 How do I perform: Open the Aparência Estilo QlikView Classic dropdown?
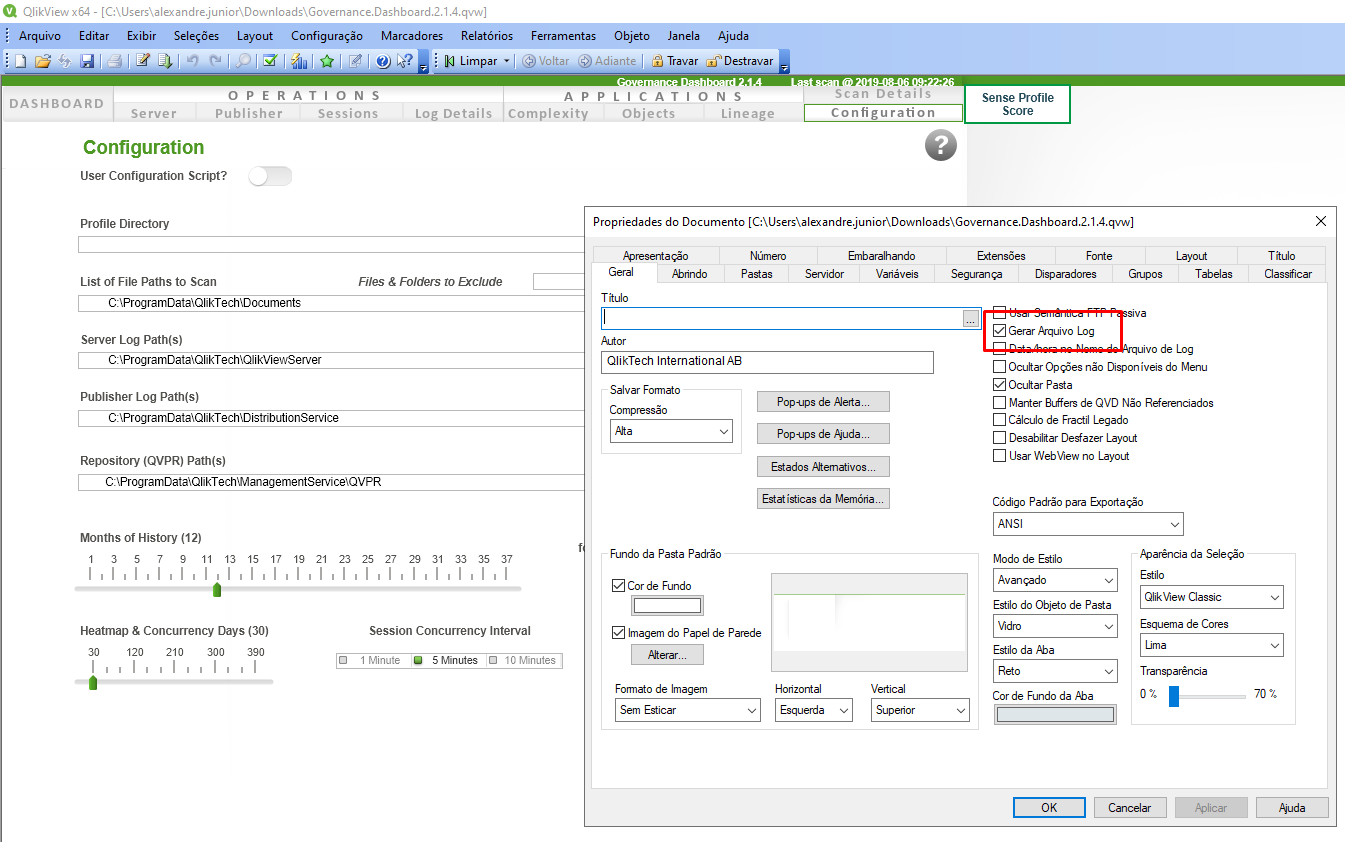(1211, 597)
